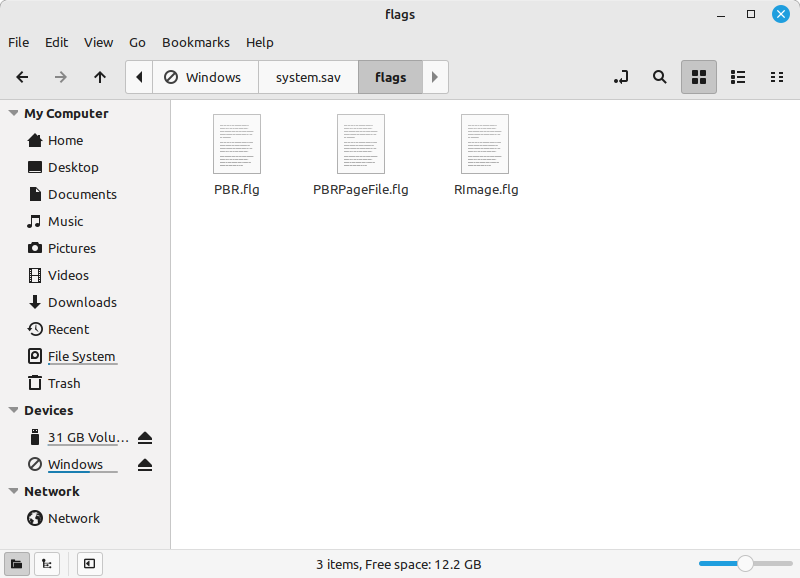Eject the 31 GB Volume device

pos(145,438)
